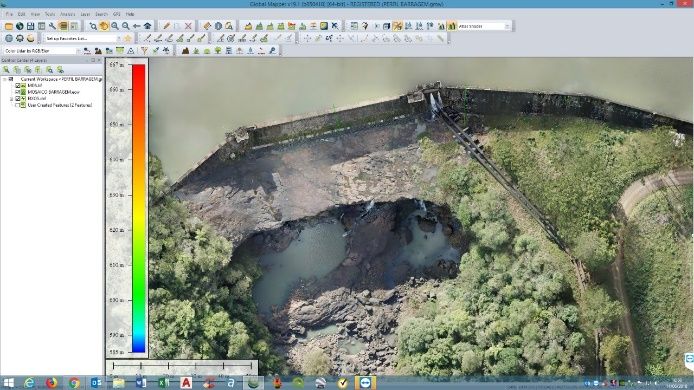This screenshot has height=390, width=694.
Task: Select the Measure ruler tool
Action: (207, 27)
